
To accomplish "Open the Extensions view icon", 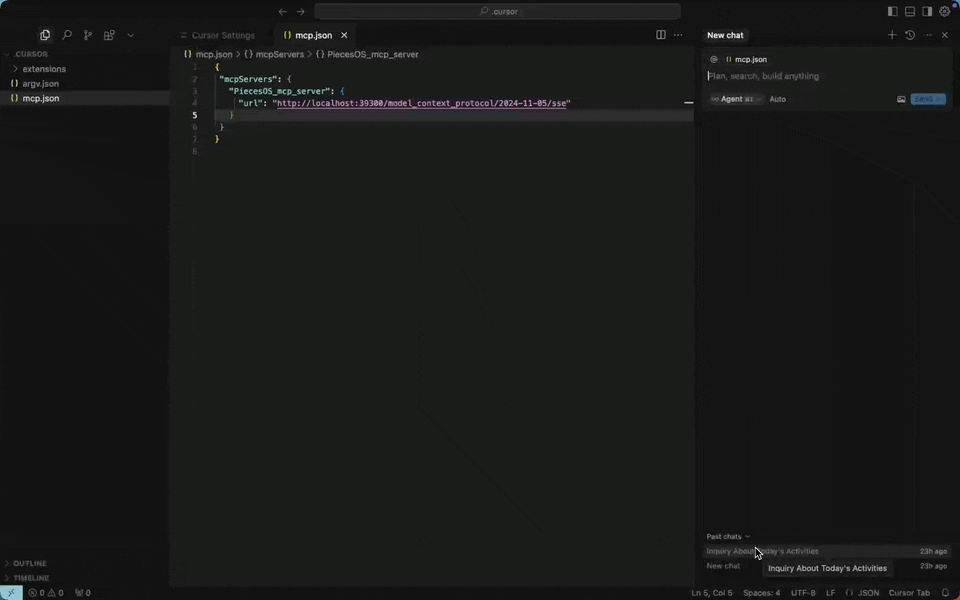I will 109,36.
